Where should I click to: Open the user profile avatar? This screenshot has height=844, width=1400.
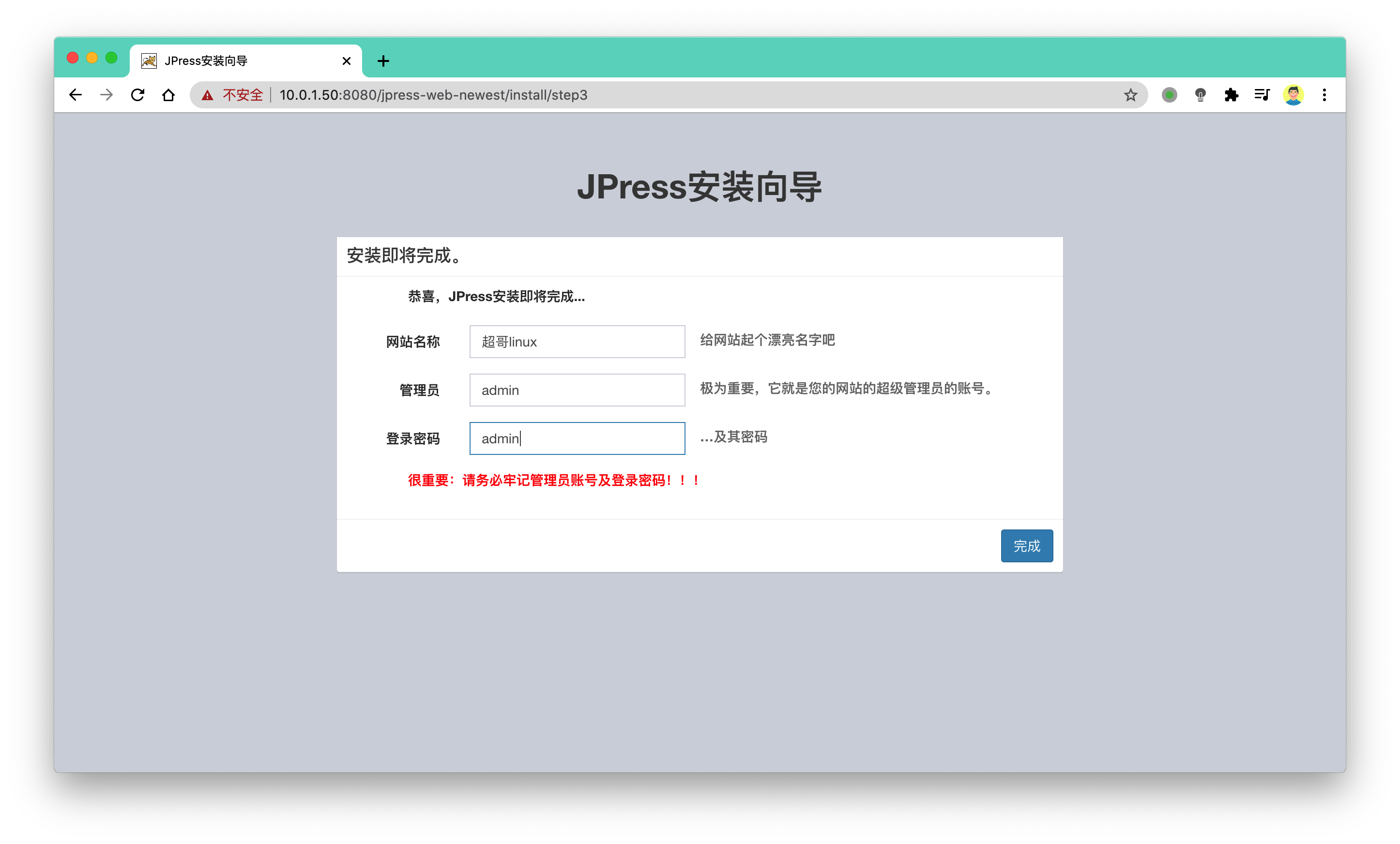pyautogui.click(x=1293, y=95)
